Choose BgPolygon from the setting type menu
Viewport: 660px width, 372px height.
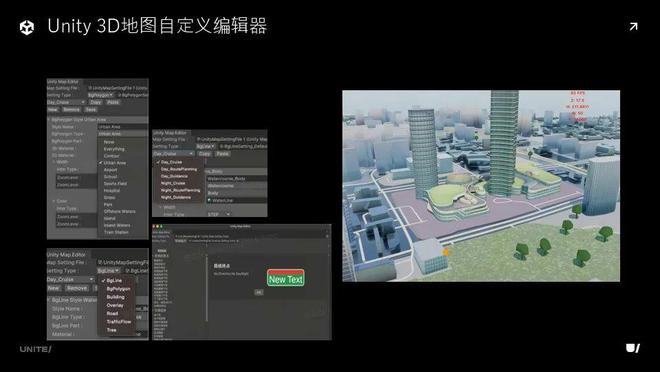click(118, 289)
